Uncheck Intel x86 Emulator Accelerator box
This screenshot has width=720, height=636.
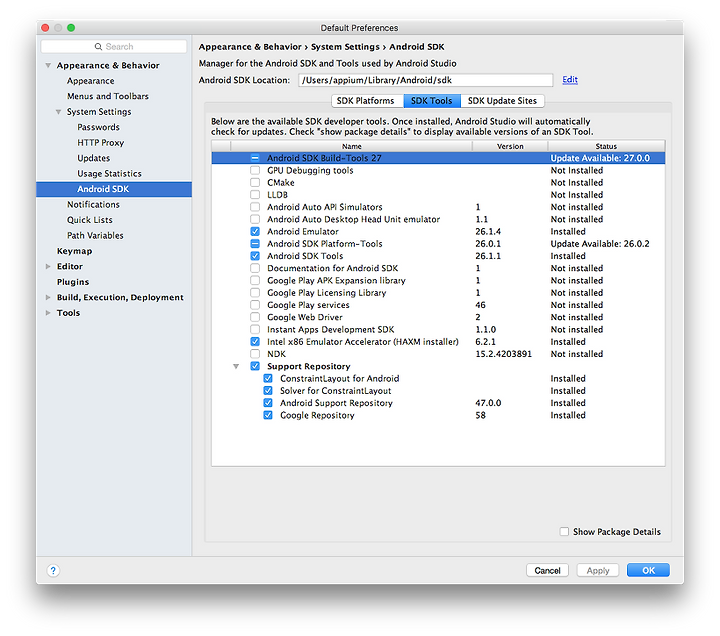(255, 342)
